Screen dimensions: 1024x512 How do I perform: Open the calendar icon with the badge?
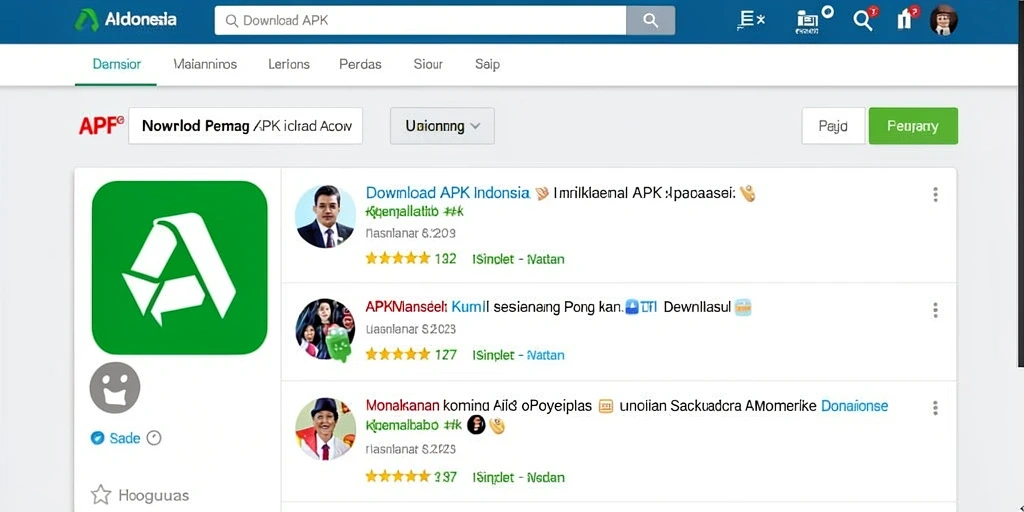(x=814, y=19)
